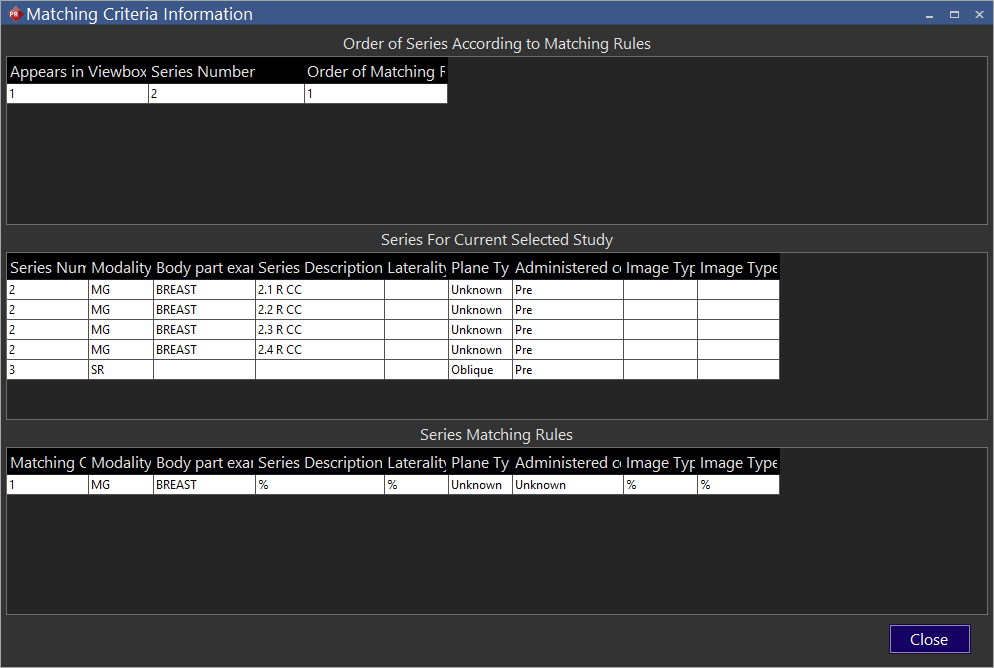
Task: Select the 2.2 R CC series row
Action: 319,310
